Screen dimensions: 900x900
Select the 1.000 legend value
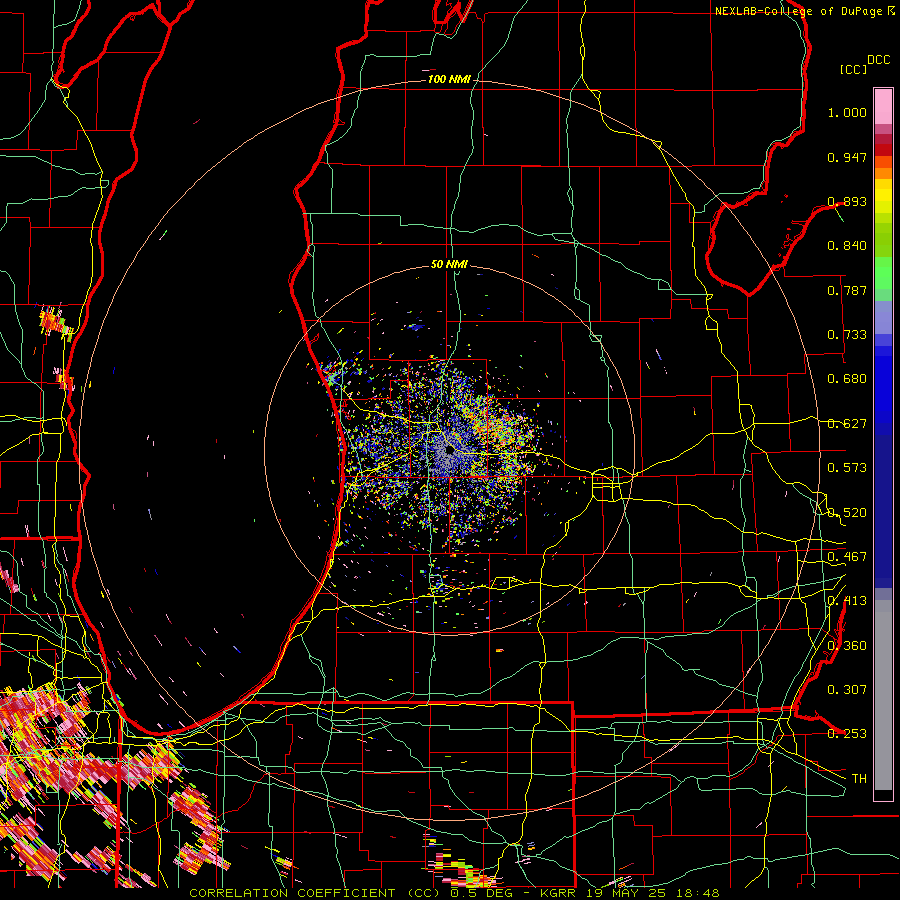pyautogui.click(x=847, y=112)
